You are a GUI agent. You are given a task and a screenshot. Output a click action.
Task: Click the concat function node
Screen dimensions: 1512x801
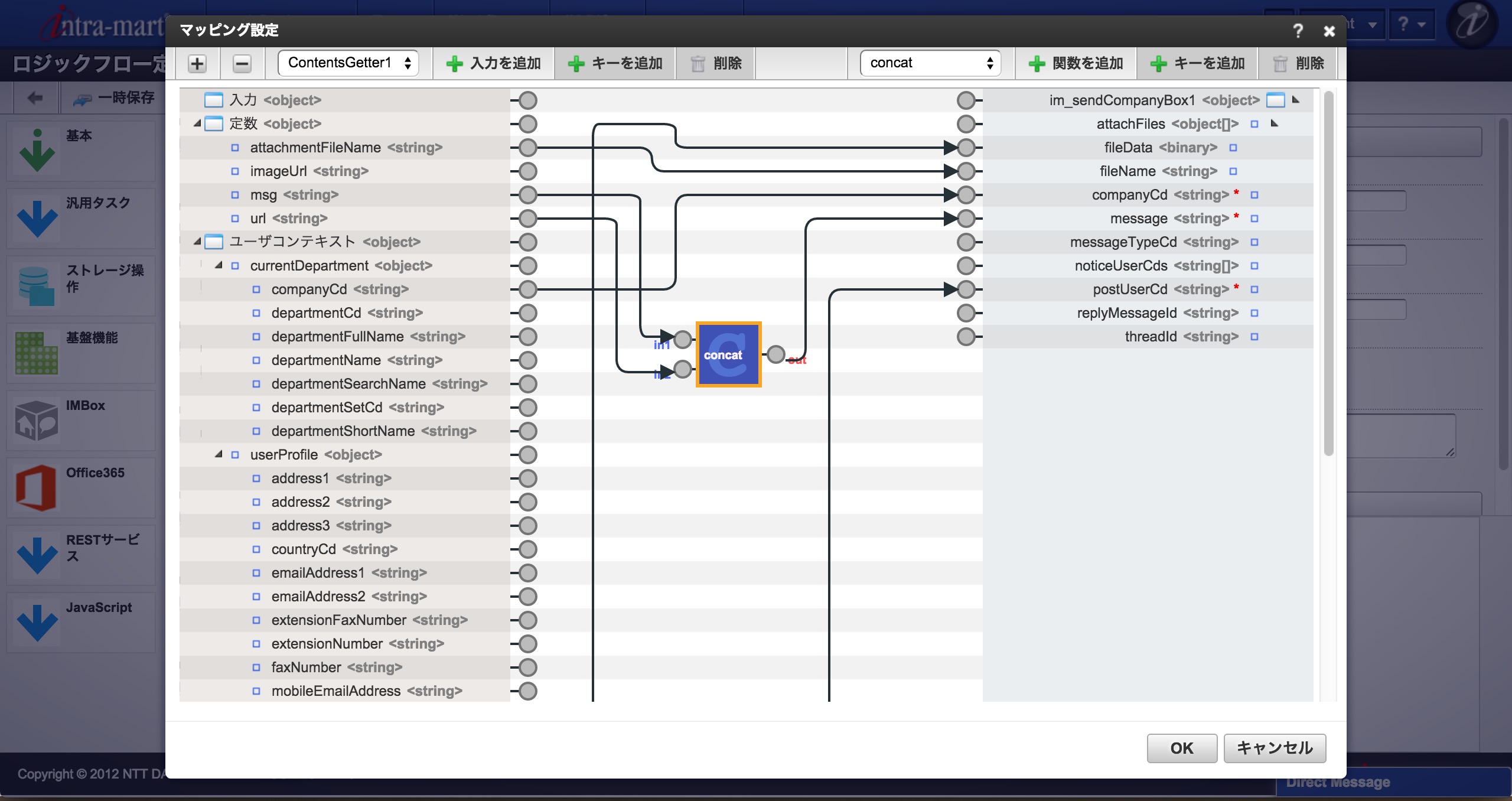tap(728, 354)
